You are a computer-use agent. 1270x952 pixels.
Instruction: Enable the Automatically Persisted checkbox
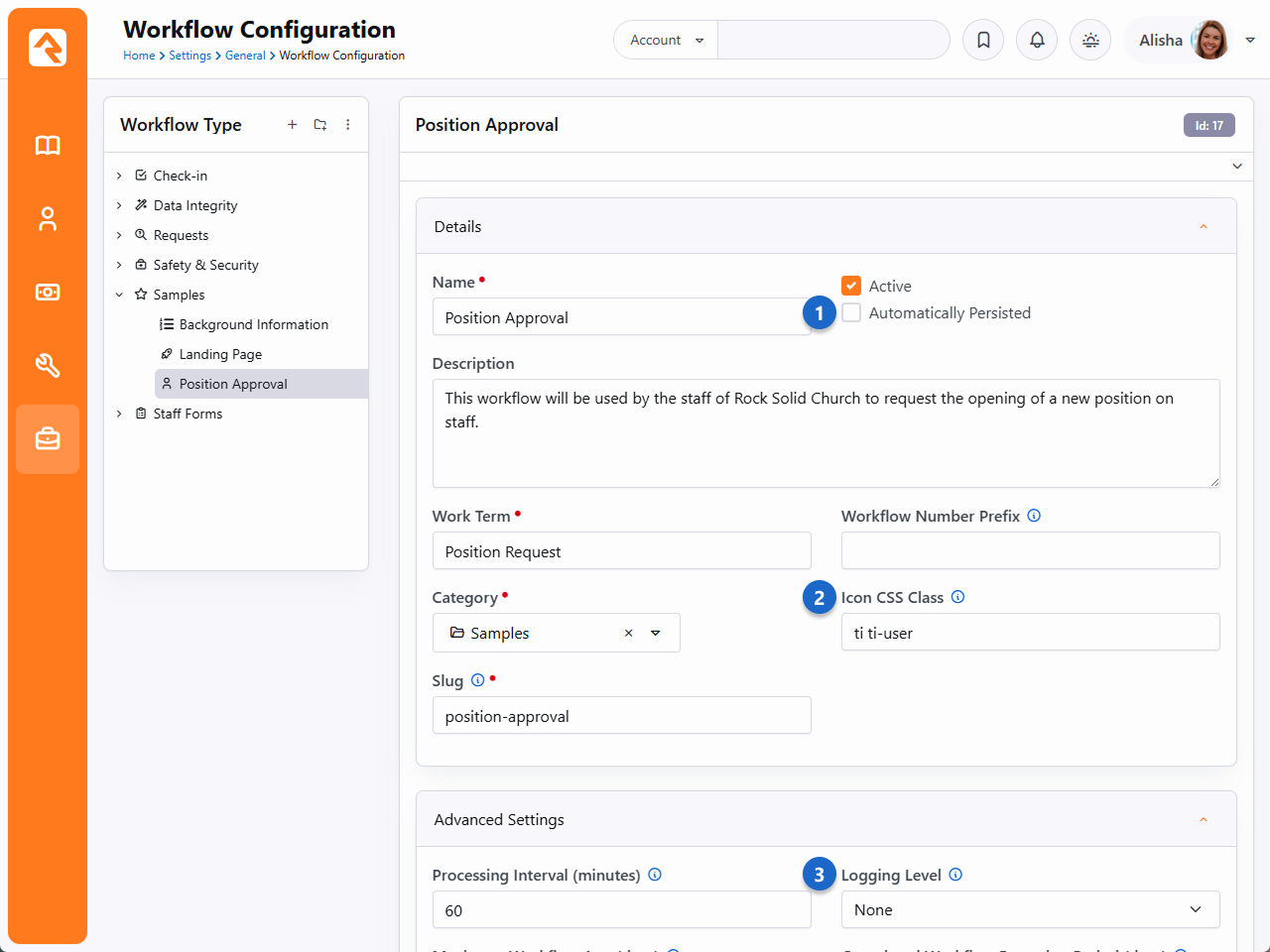pos(851,313)
